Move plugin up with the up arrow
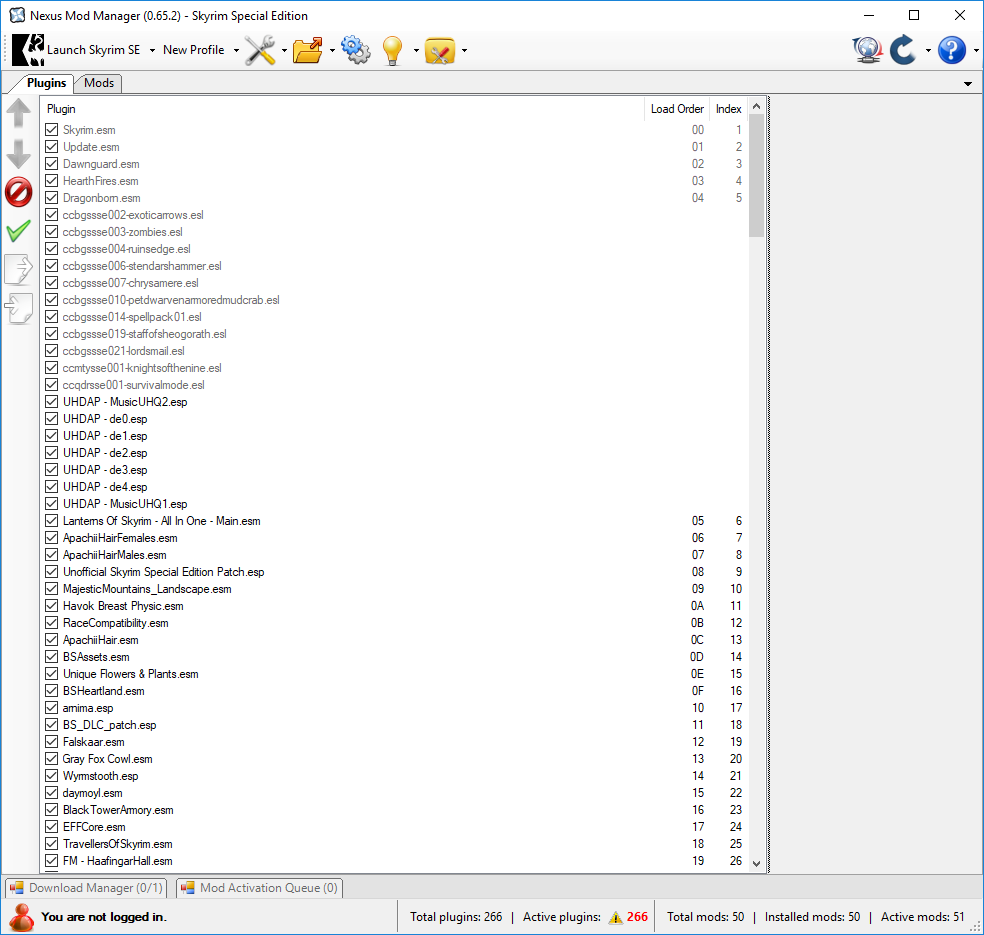Image resolution: width=984 pixels, height=935 pixels. [x=19, y=113]
